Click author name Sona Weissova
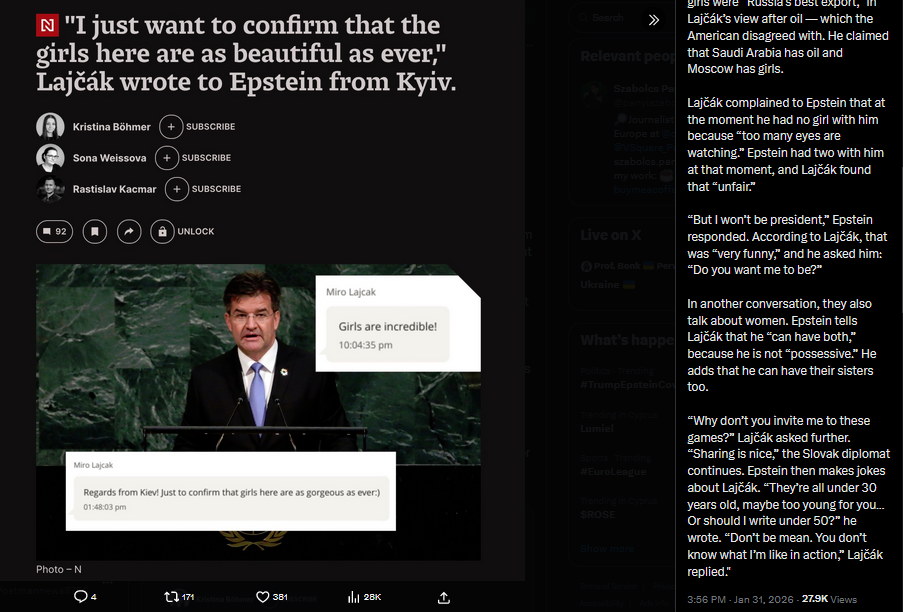 [109, 158]
